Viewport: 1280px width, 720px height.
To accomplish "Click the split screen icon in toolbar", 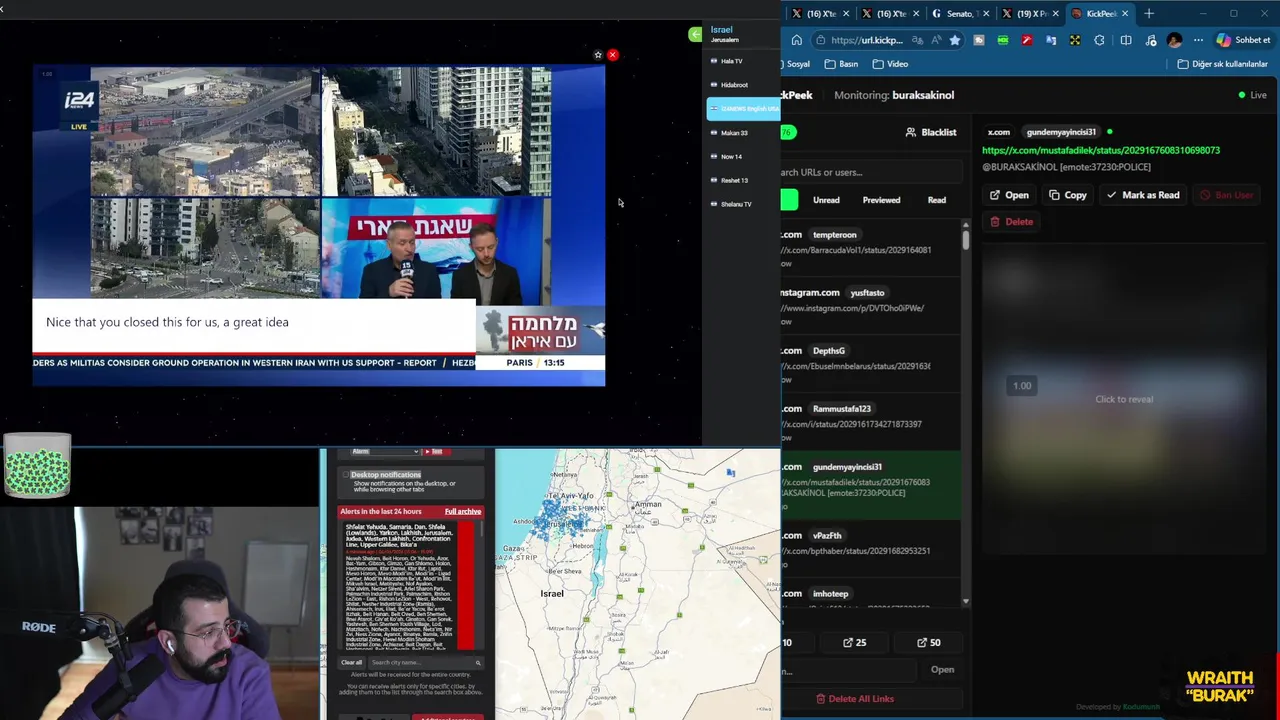I will pyautogui.click(x=1126, y=40).
